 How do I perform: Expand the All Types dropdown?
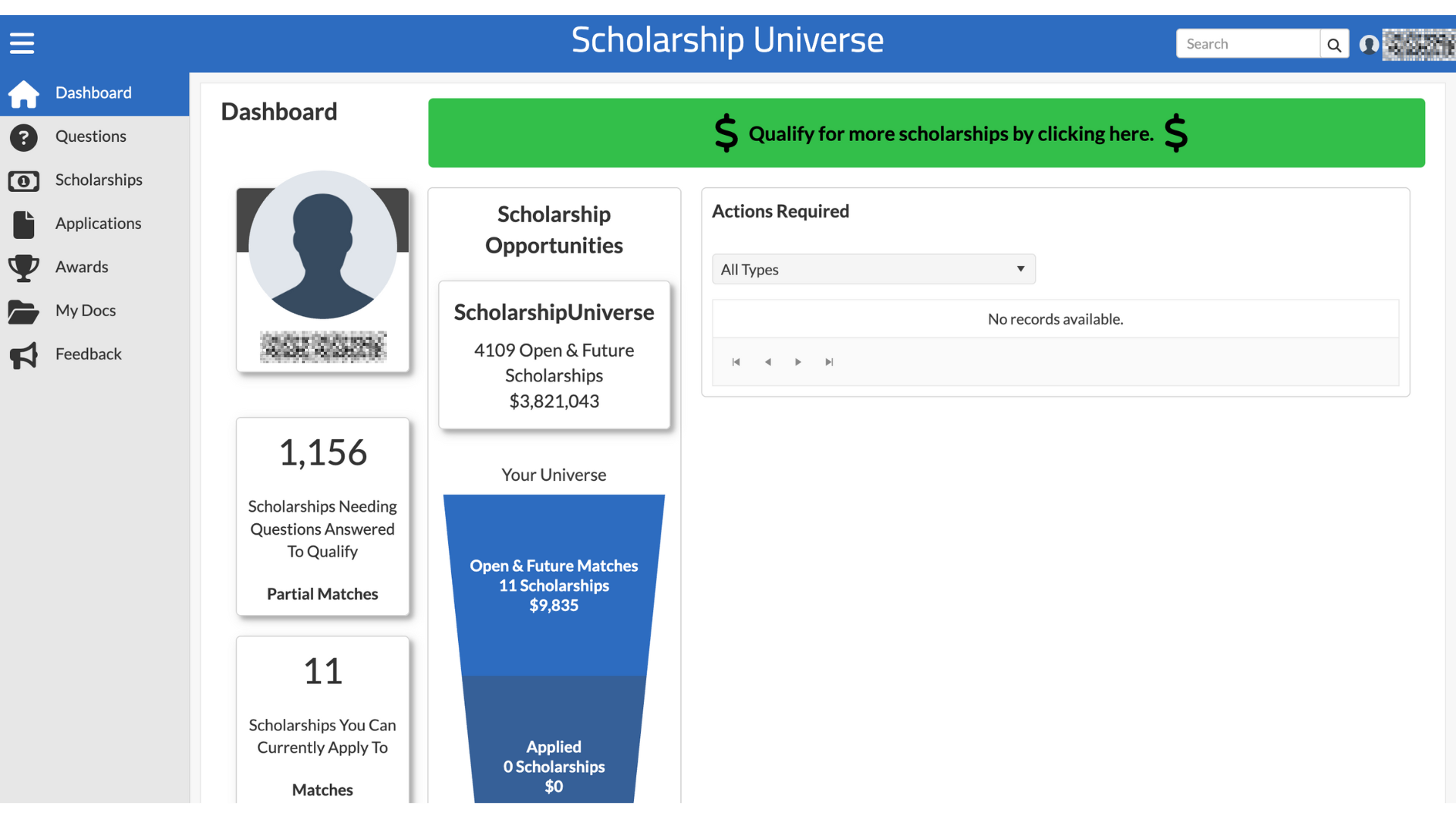coord(874,269)
